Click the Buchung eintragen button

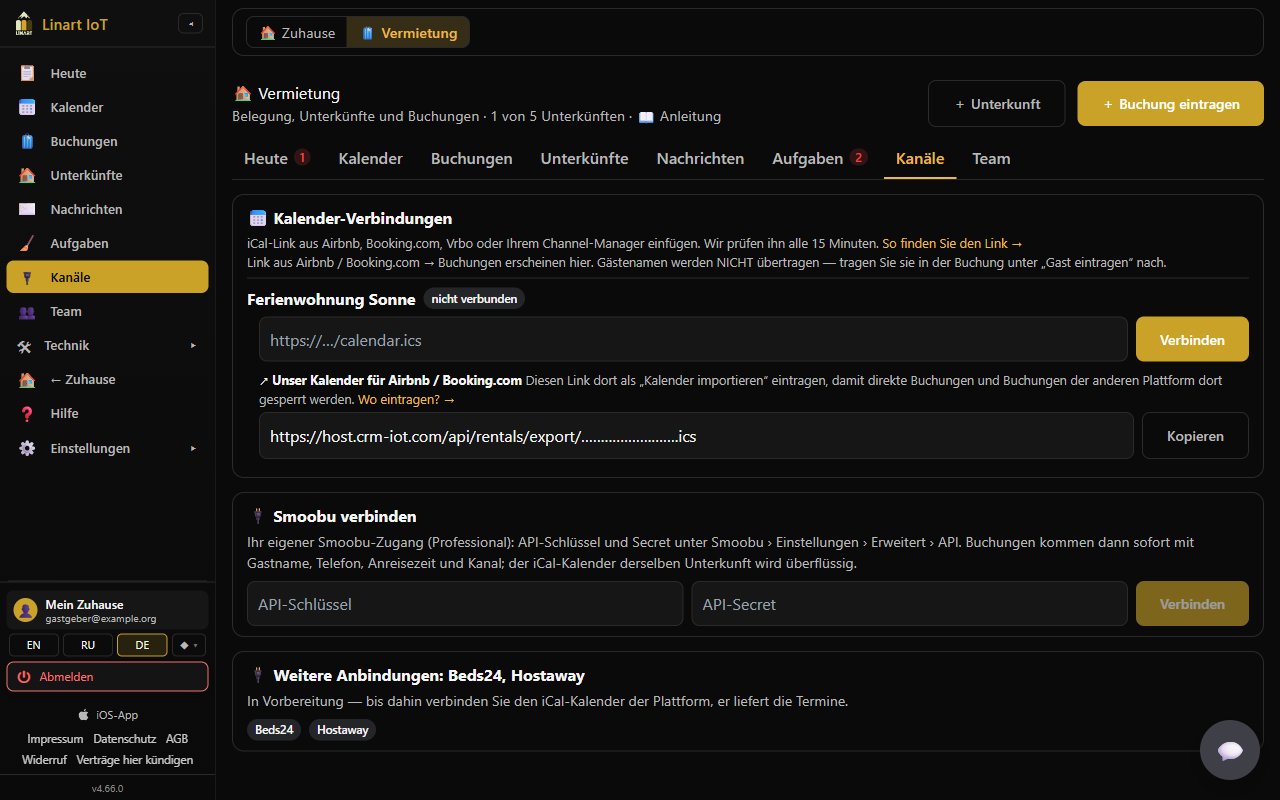pos(1170,104)
